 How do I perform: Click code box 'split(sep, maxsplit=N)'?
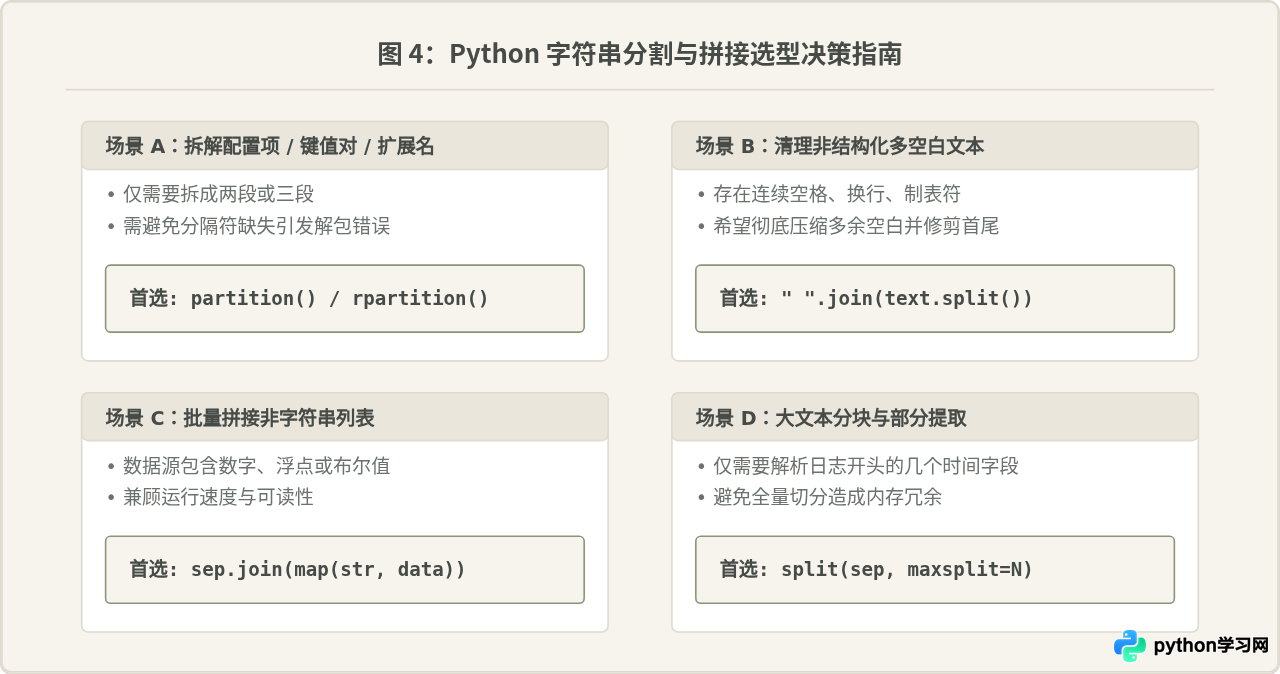pos(935,569)
